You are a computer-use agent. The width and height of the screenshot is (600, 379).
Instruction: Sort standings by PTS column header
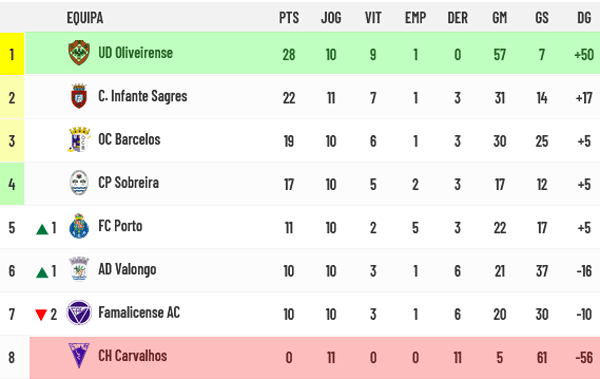click(289, 18)
